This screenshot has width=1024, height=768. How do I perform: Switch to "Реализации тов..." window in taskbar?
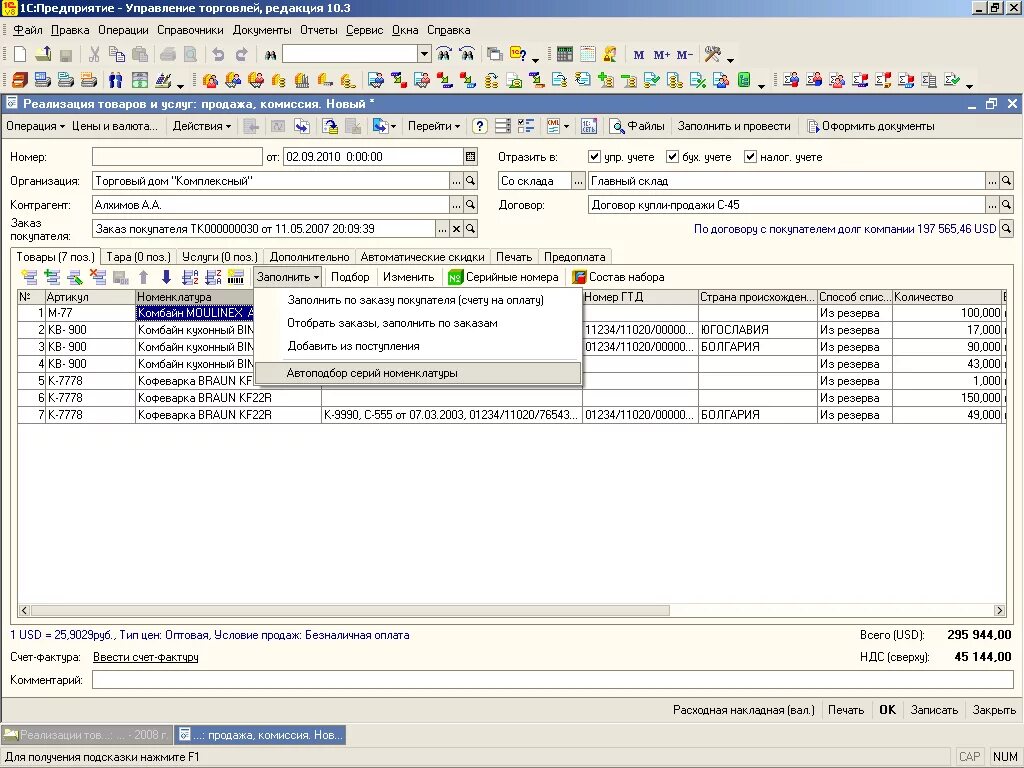click(x=87, y=735)
